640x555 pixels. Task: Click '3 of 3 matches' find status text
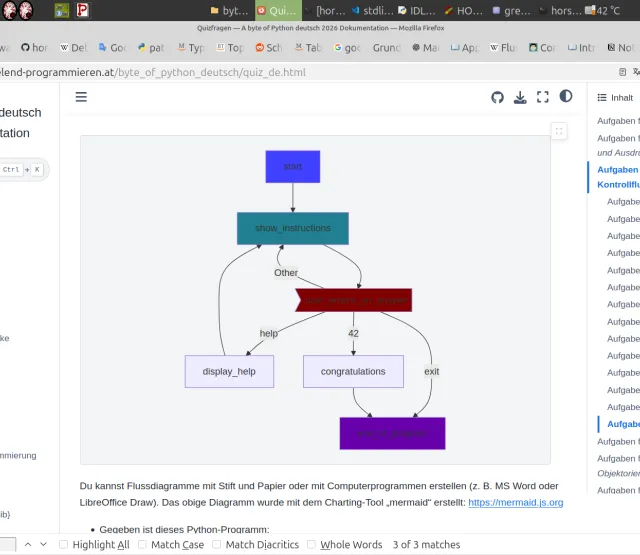point(426,544)
